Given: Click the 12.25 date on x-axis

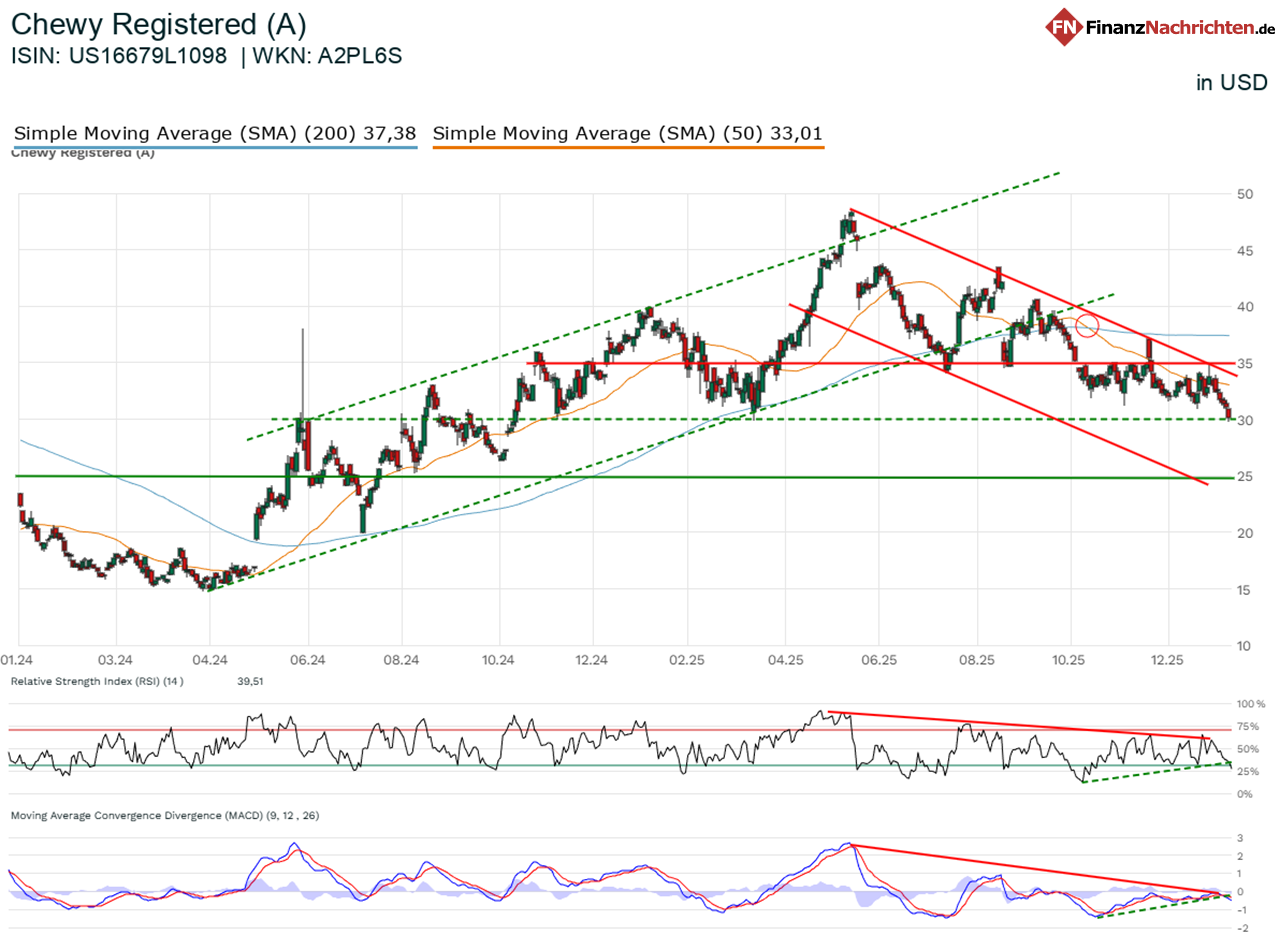Looking at the screenshot, I should (1167, 660).
